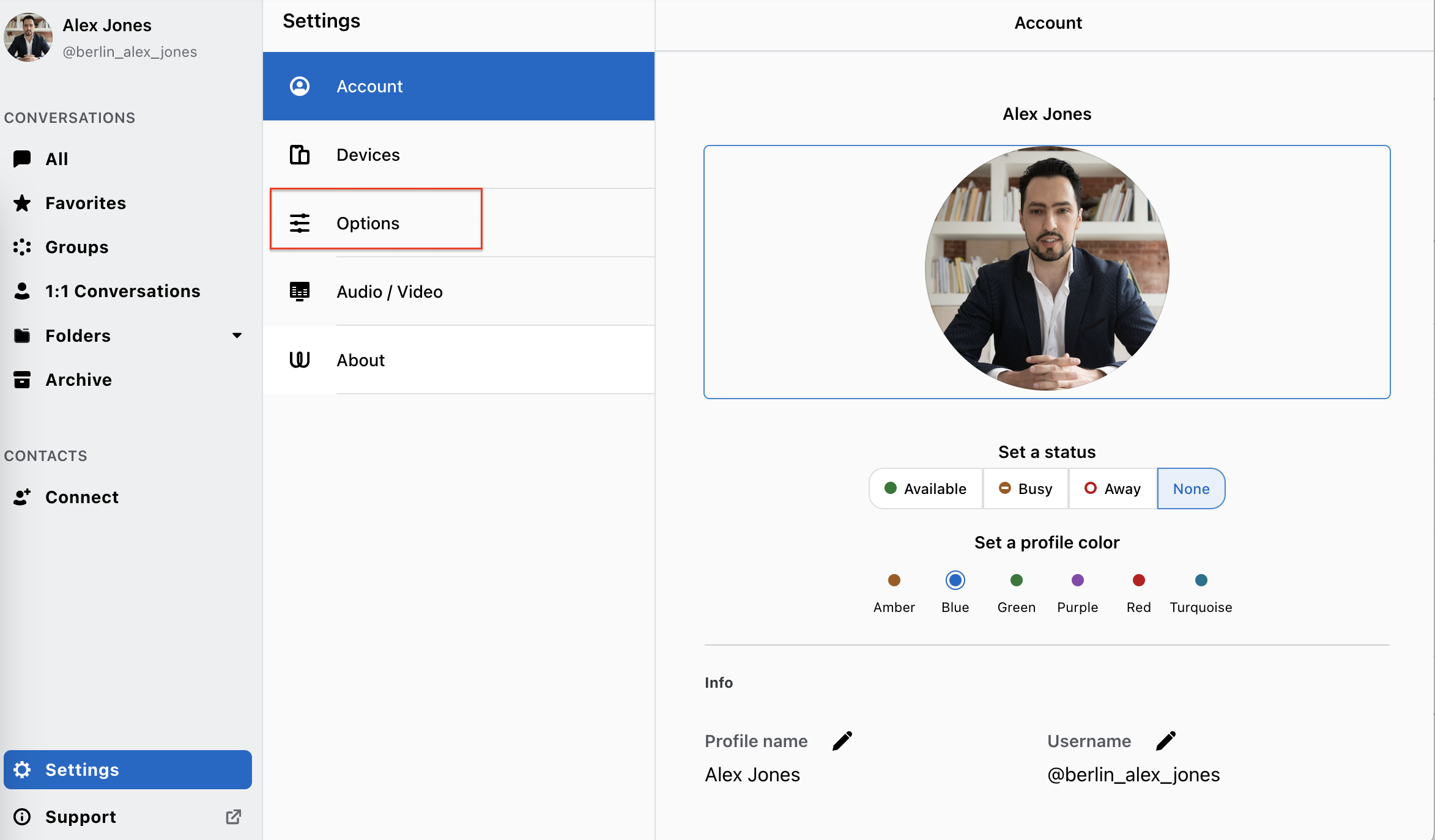The width and height of the screenshot is (1435, 840).
Task: Click the Audio / Video icon
Action: click(x=300, y=292)
